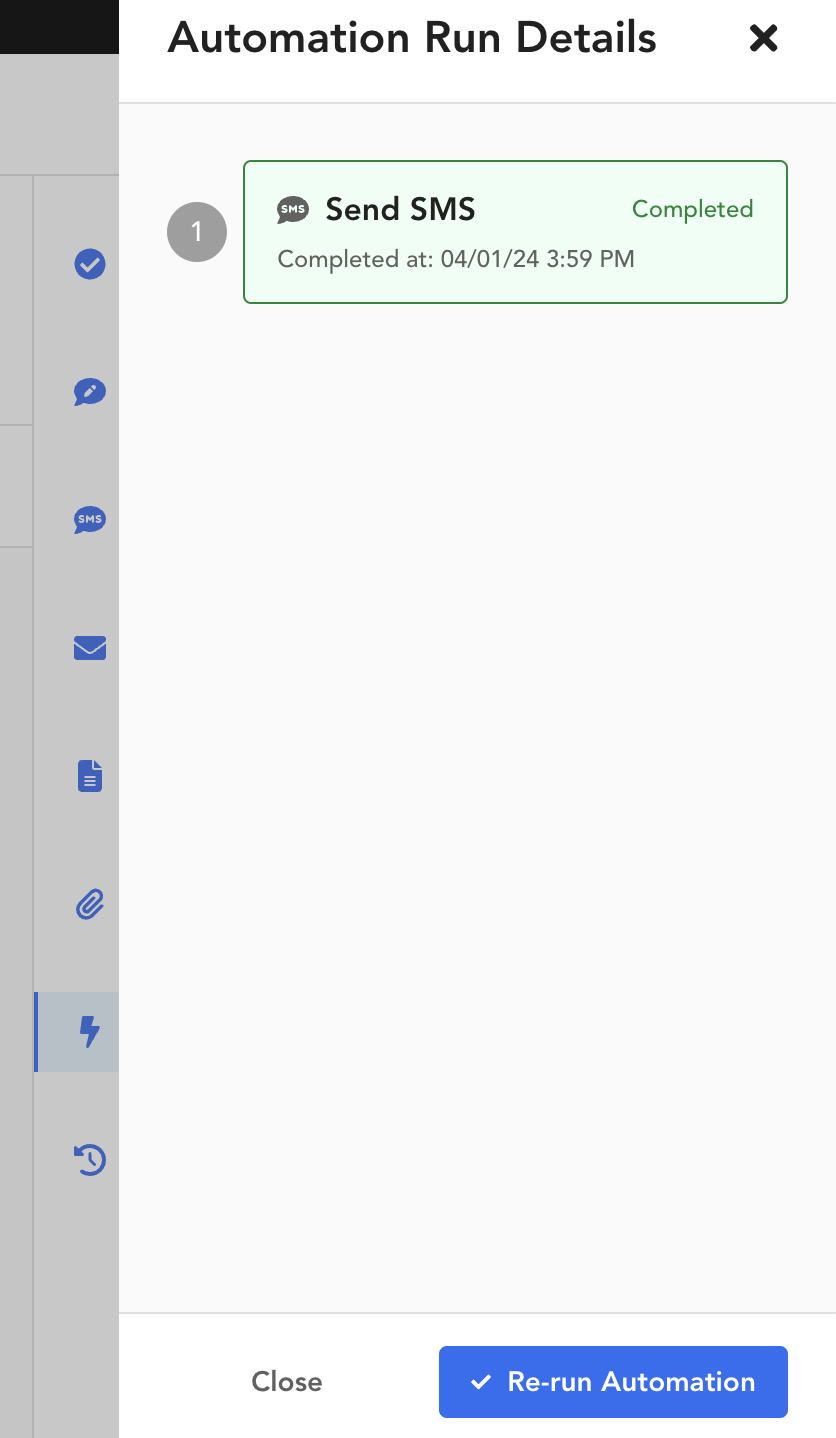The height and width of the screenshot is (1438, 836).
Task: Open the history clock sidebar icon
Action: coord(90,1160)
